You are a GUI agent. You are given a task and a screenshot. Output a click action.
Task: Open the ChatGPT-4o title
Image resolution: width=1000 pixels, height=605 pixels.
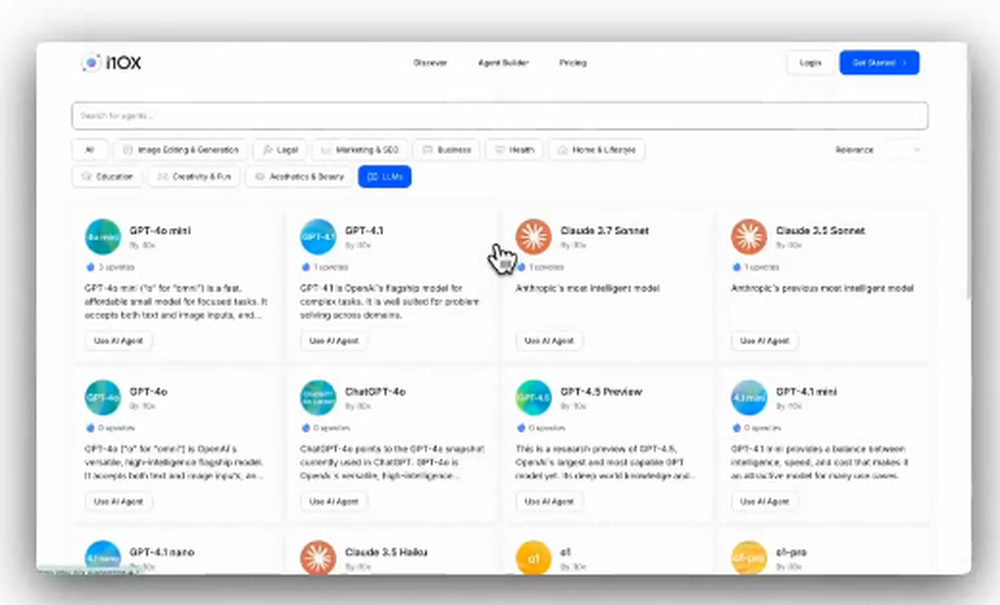(x=375, y=391)
